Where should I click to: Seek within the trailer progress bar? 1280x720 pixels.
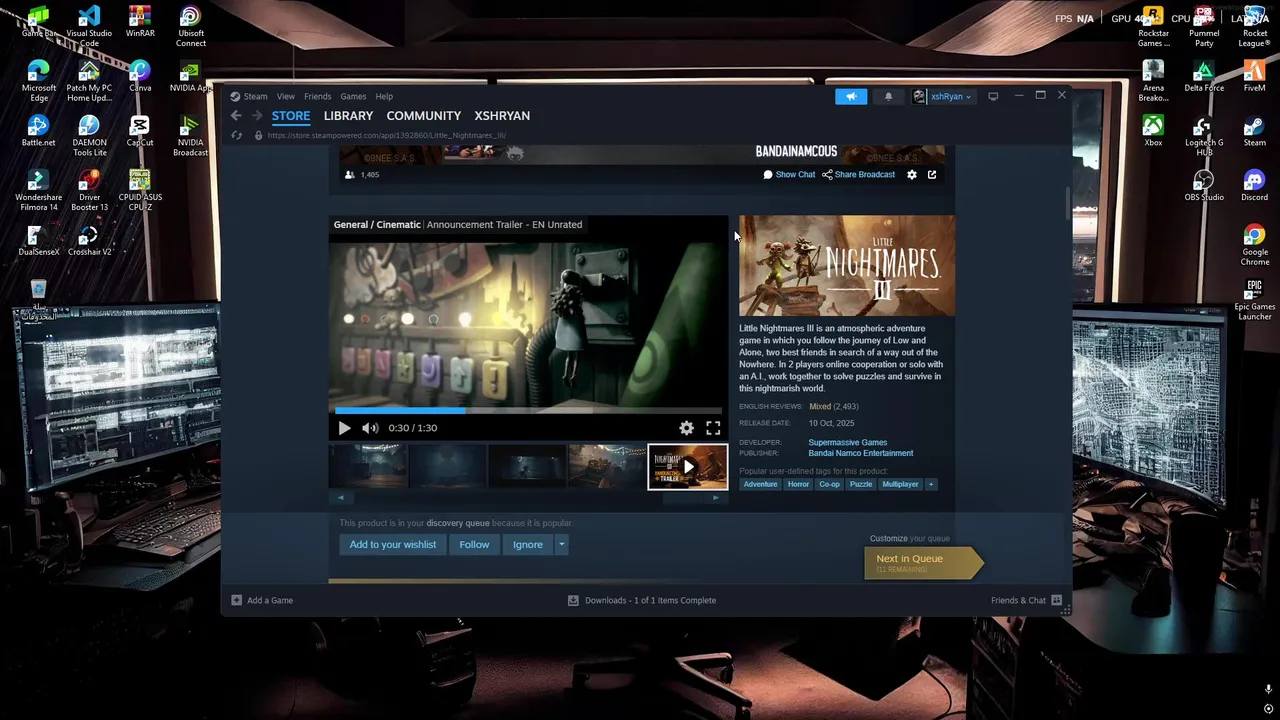[528, 410]
